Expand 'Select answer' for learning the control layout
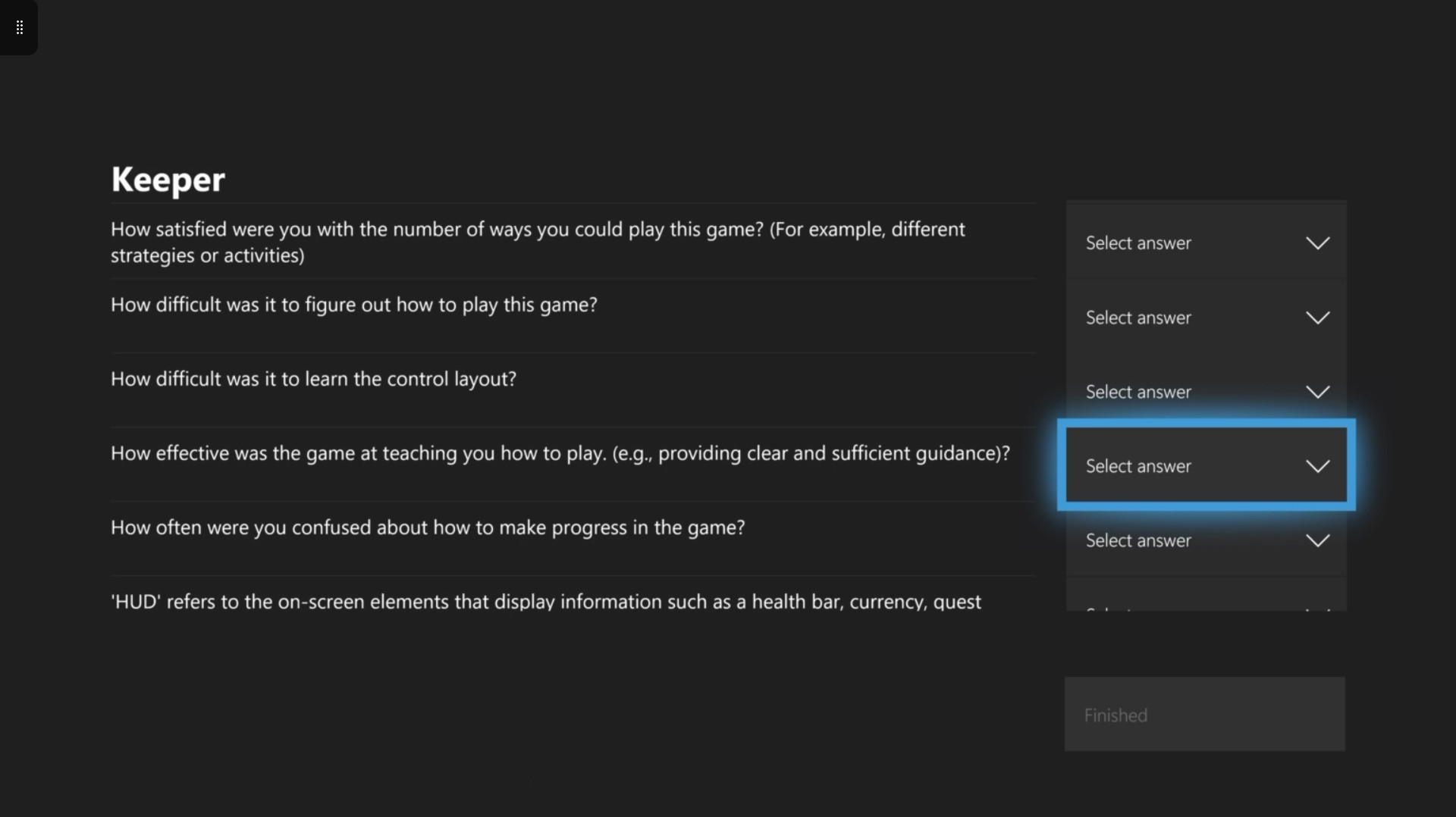The height and width of the screenshot is (817, 1456). tap(1137, 392)
